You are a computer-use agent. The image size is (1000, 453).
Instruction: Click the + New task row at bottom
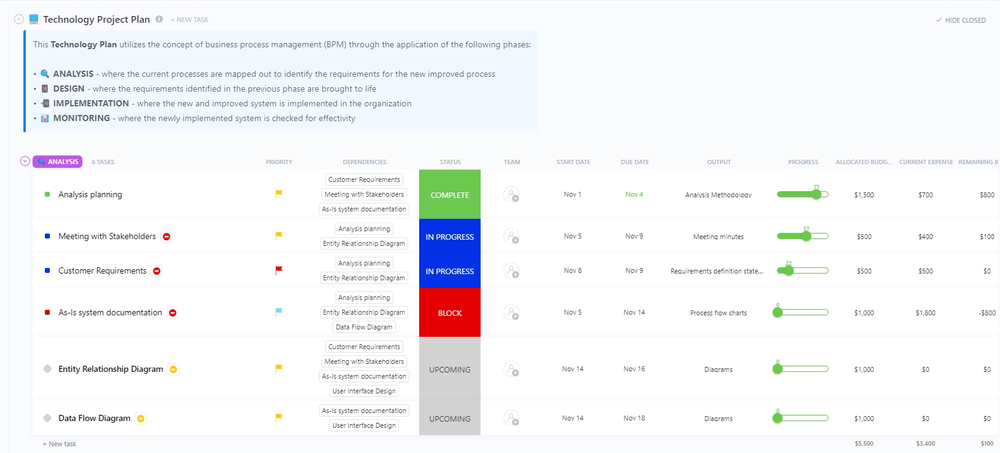[x=59, y=443]
